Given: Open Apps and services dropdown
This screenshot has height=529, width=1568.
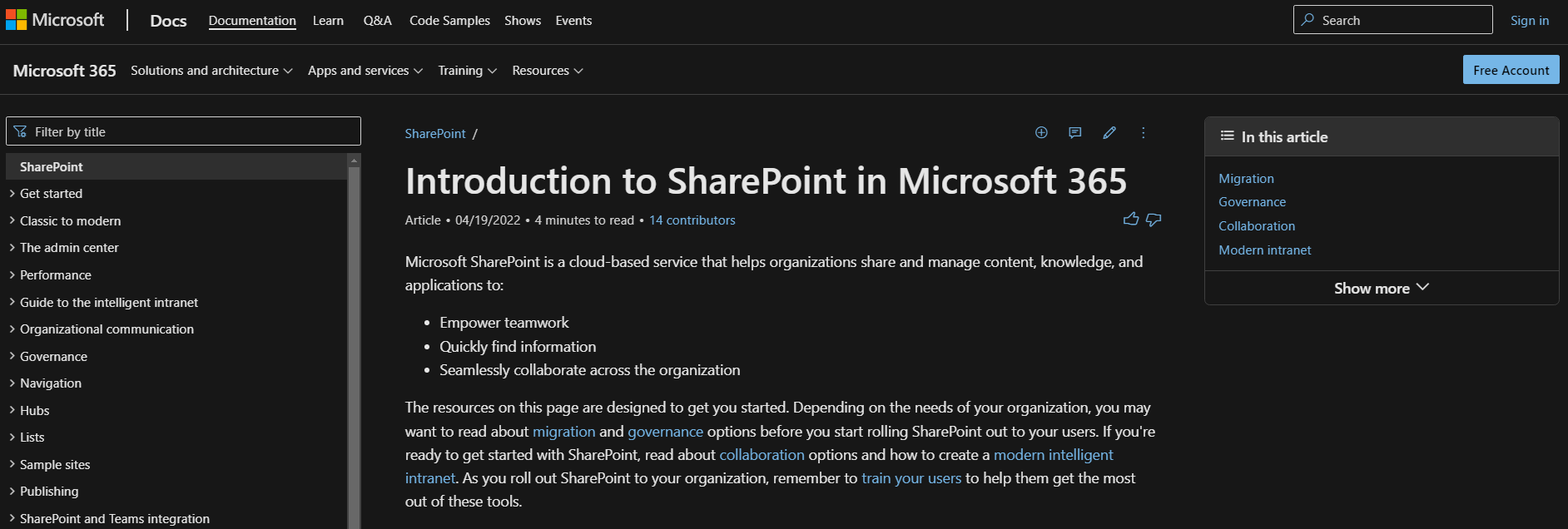Looking at the screenshot, I should [x=365, y=71].
